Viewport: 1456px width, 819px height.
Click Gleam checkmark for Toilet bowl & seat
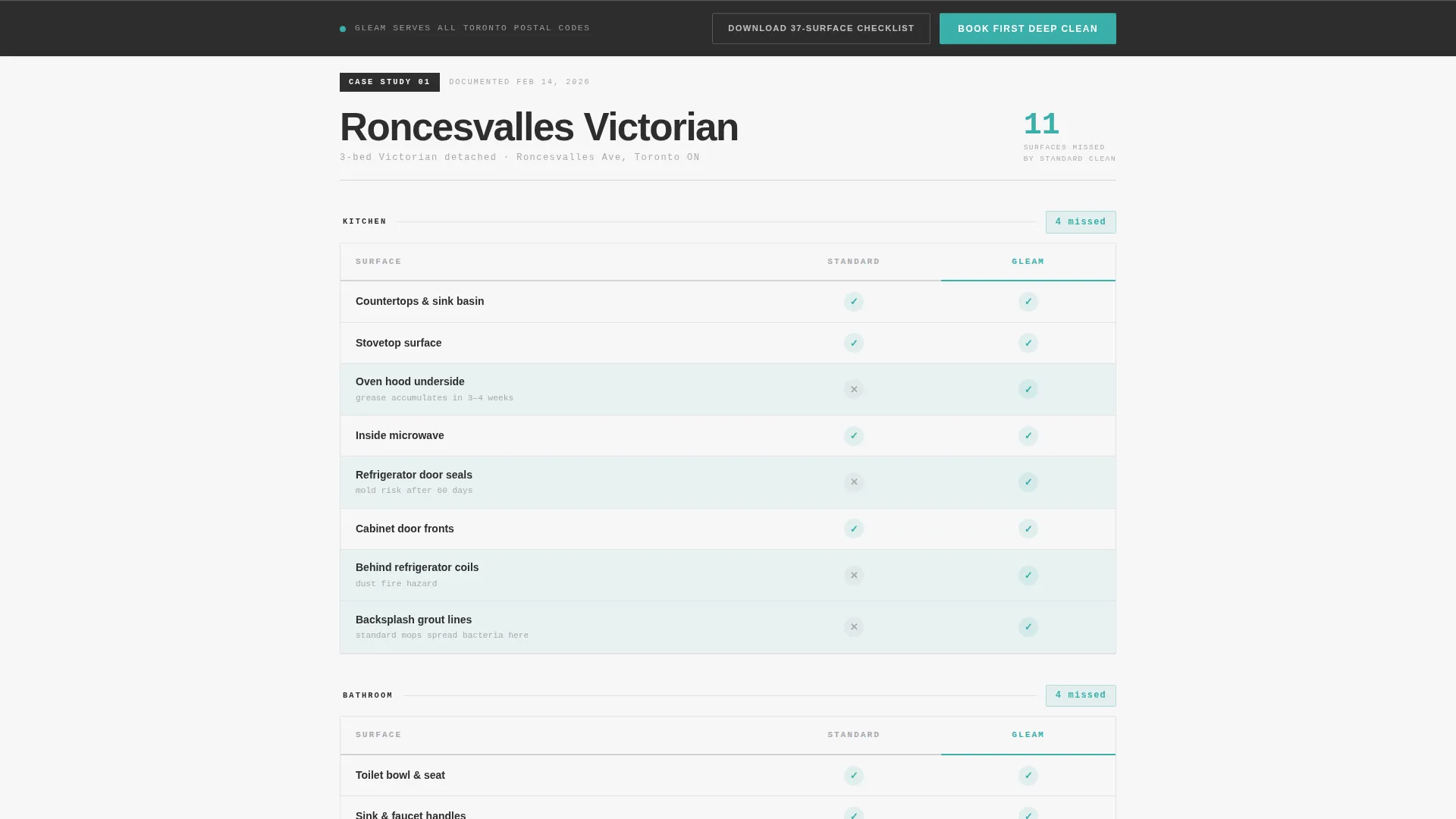1028,776
